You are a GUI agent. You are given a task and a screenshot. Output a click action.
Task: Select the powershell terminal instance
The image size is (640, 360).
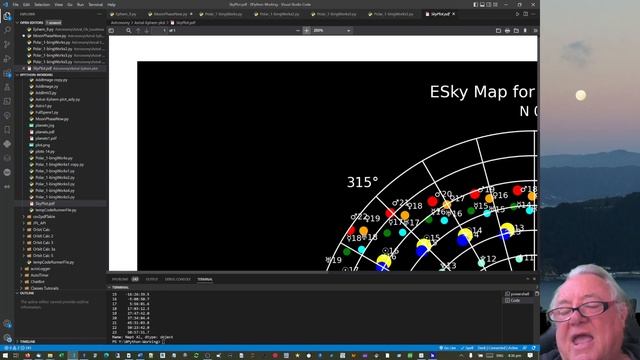tap(519, 294)
